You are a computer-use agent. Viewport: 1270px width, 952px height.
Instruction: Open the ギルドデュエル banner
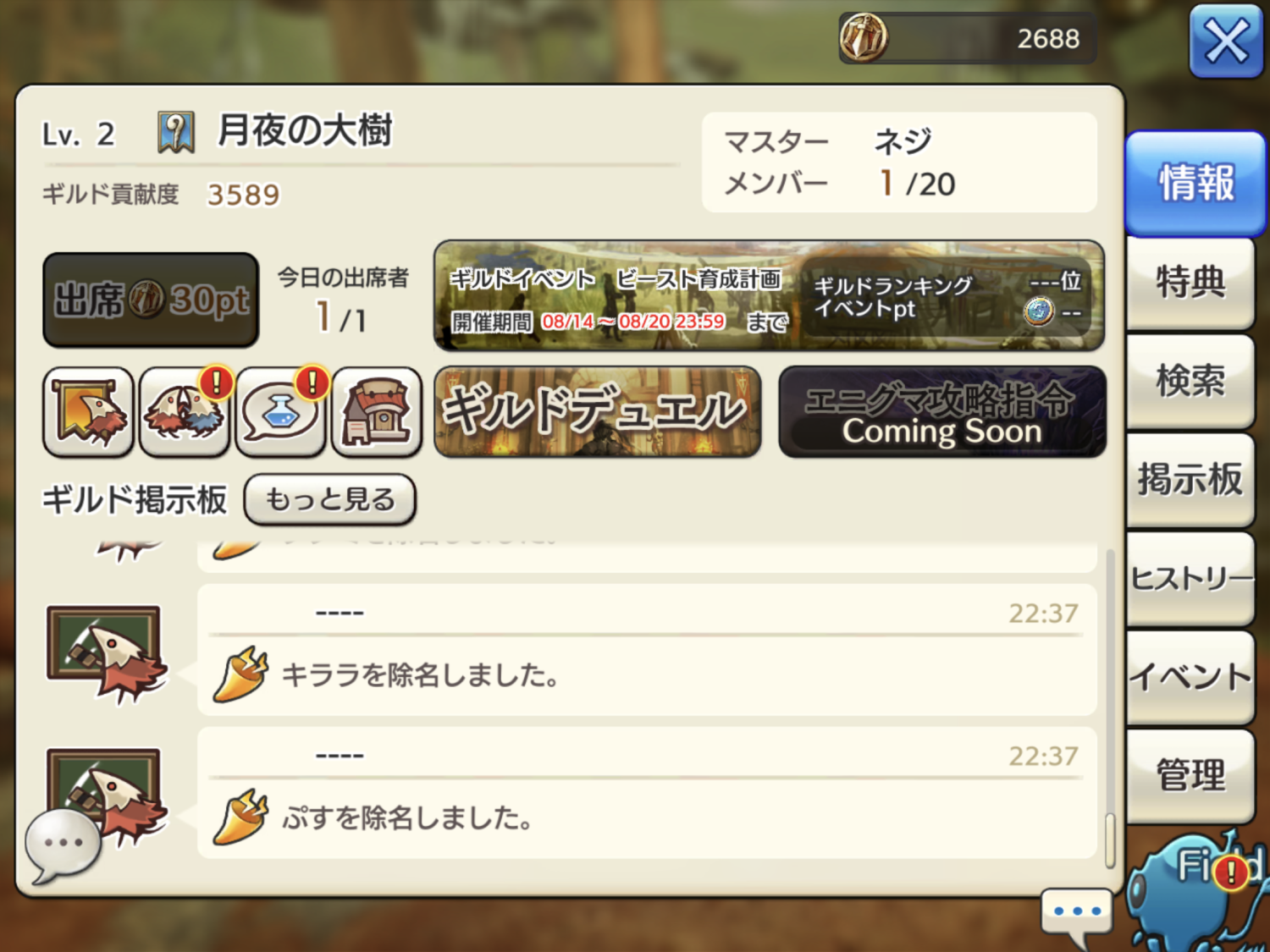[598, 412]
